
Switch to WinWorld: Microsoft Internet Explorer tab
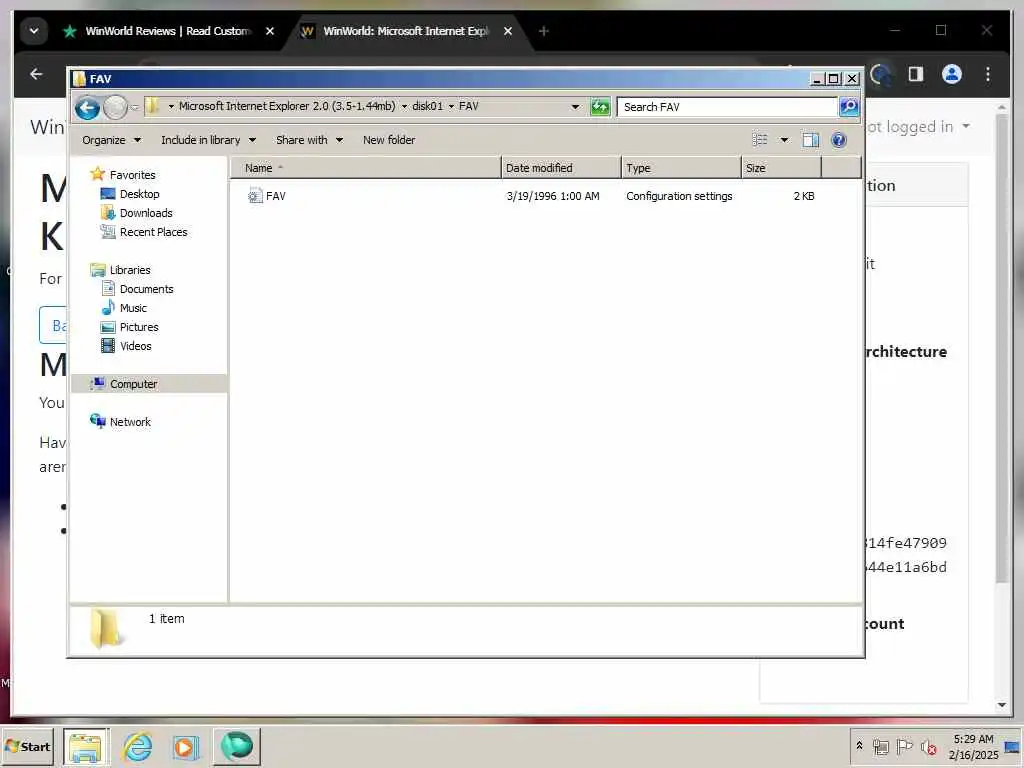(394, 31)
